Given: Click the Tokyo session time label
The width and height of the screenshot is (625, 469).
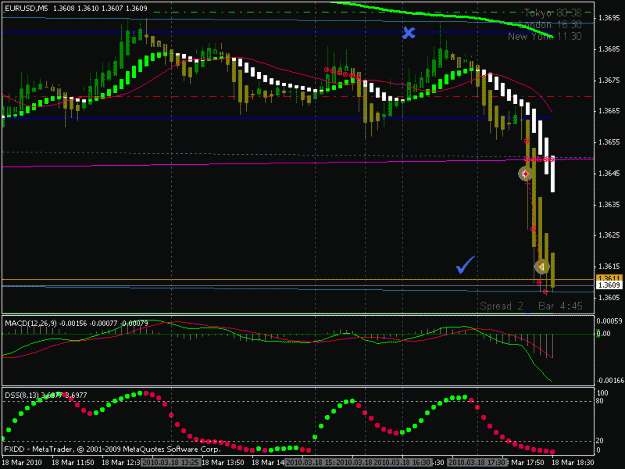Looking at the screenshot, I should [x=553, y=13].
